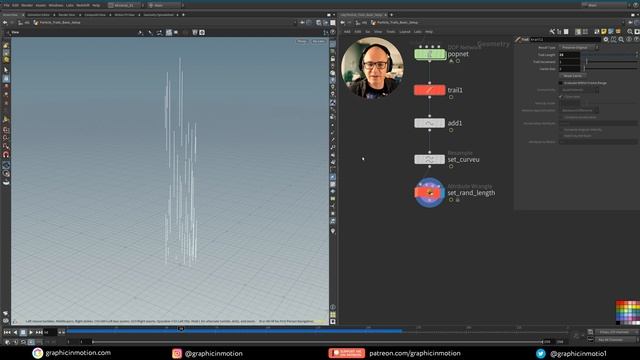Open the network editor Add menu
Viewport: 640px width, 360px height.
347,31
